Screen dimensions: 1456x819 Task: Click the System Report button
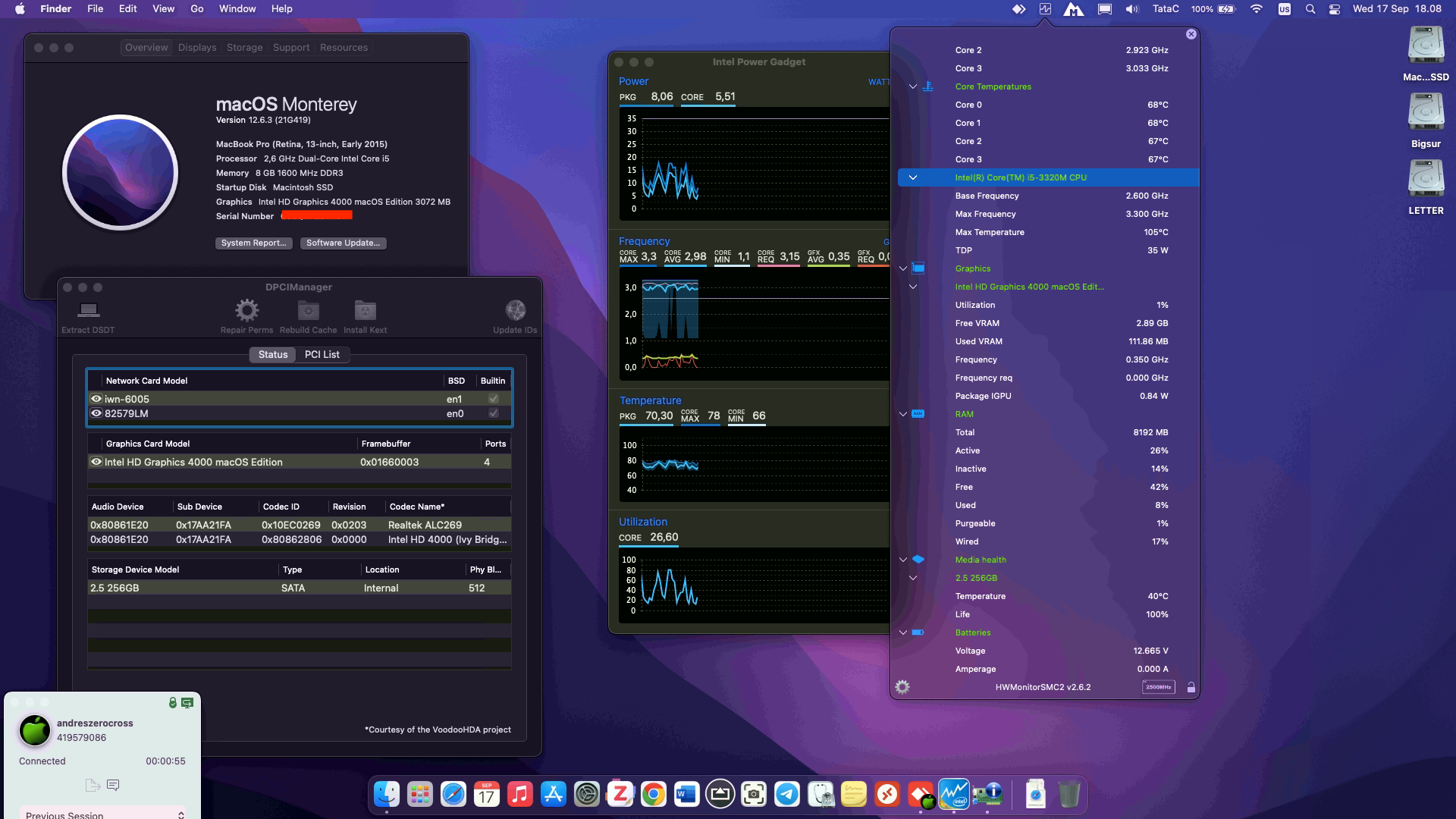click(253, 243)
